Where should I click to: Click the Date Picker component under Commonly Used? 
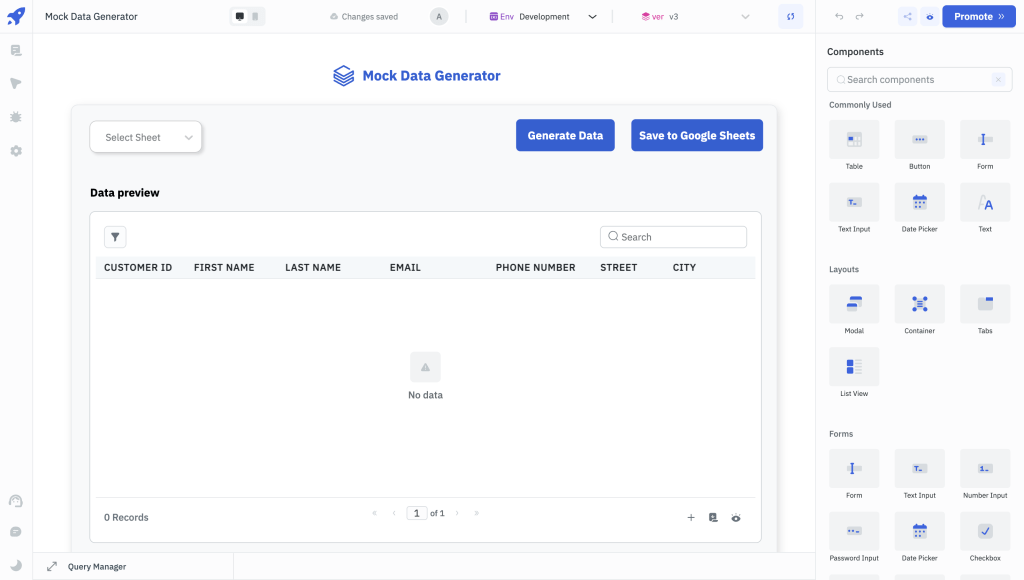pos(919,202)
